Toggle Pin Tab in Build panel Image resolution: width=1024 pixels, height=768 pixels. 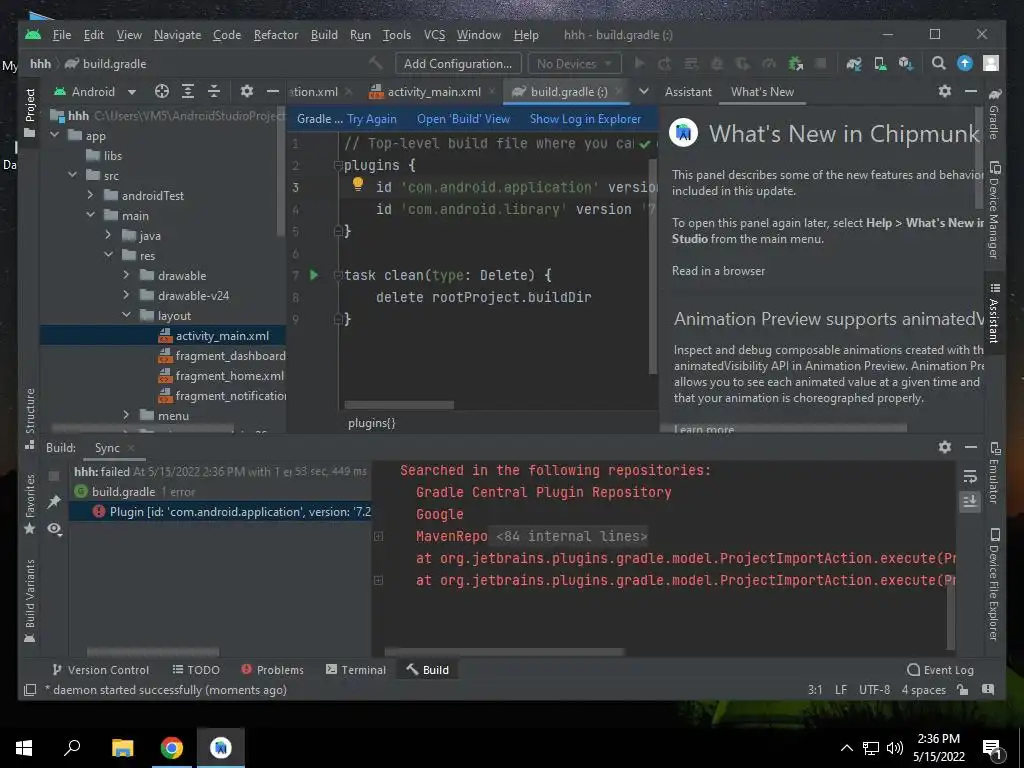point(54,502)
